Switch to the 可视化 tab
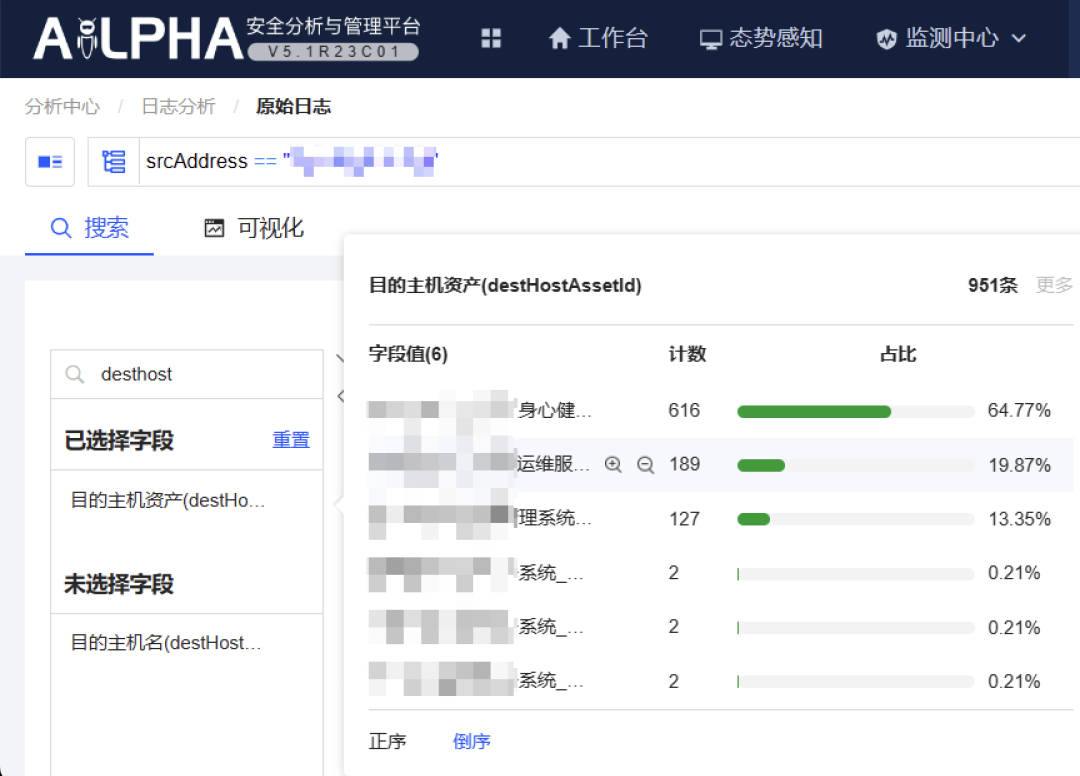This screenshot has width=1080, height=776. [x=254, y=228]
